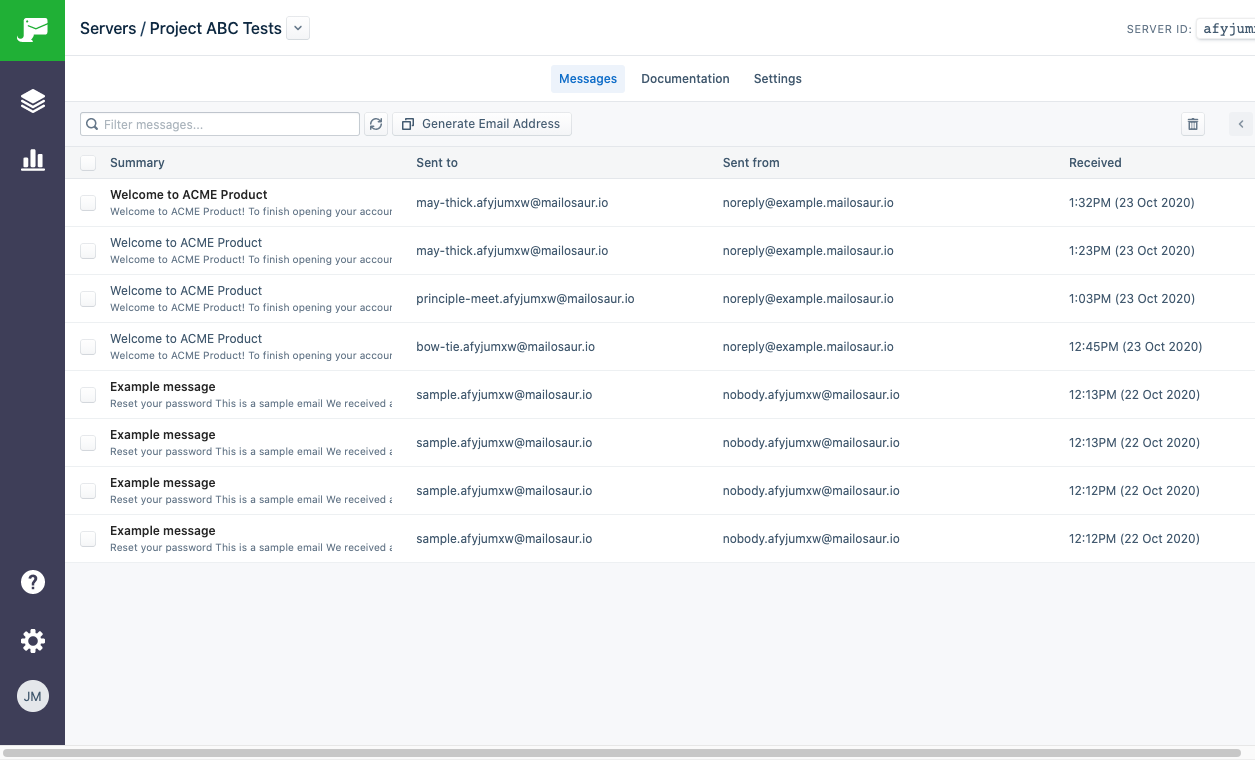
Task: Switch to the Messages tab
Action: coord(588,79)
